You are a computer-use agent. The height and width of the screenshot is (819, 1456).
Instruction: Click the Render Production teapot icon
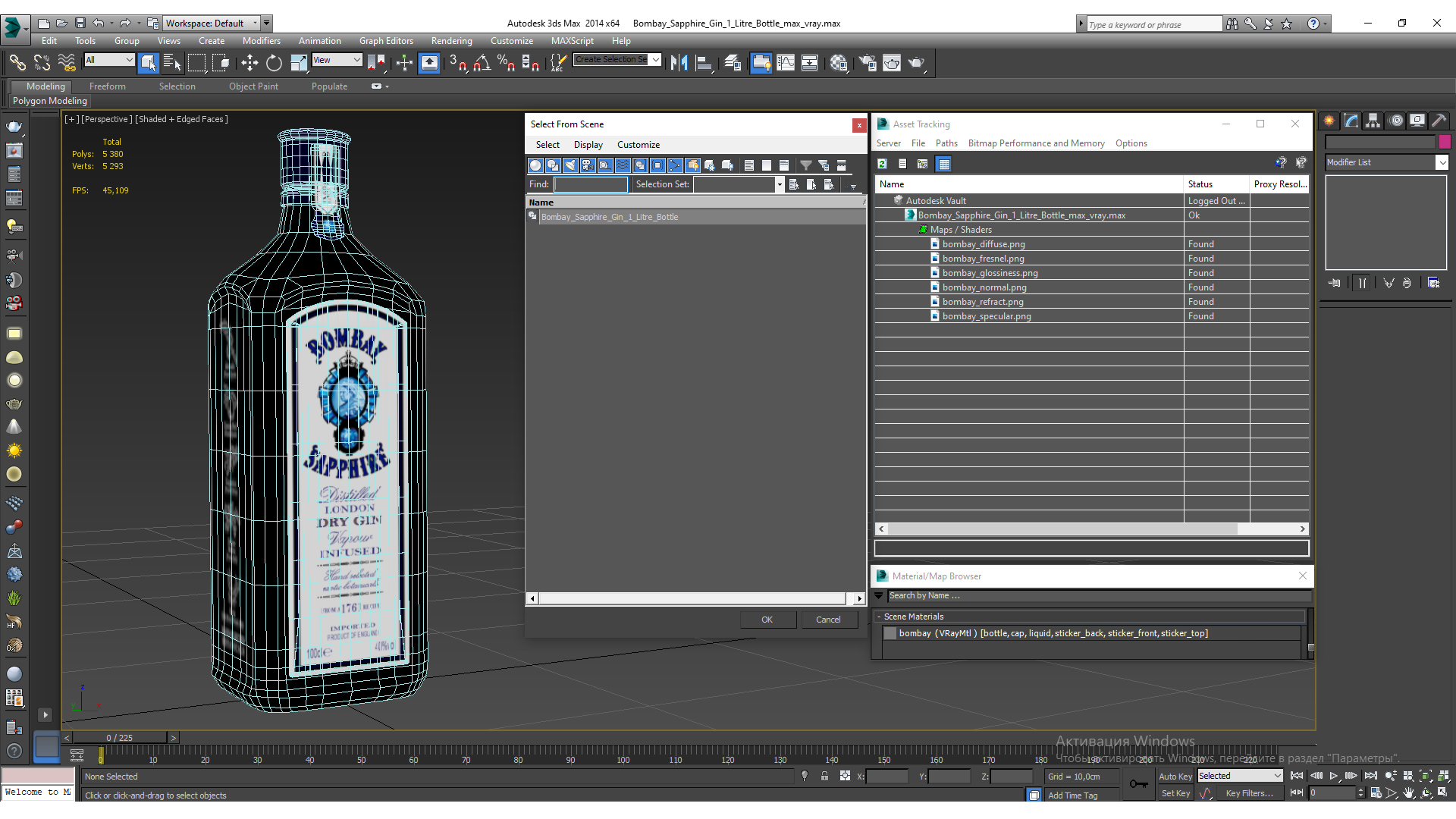coord(916,63)
